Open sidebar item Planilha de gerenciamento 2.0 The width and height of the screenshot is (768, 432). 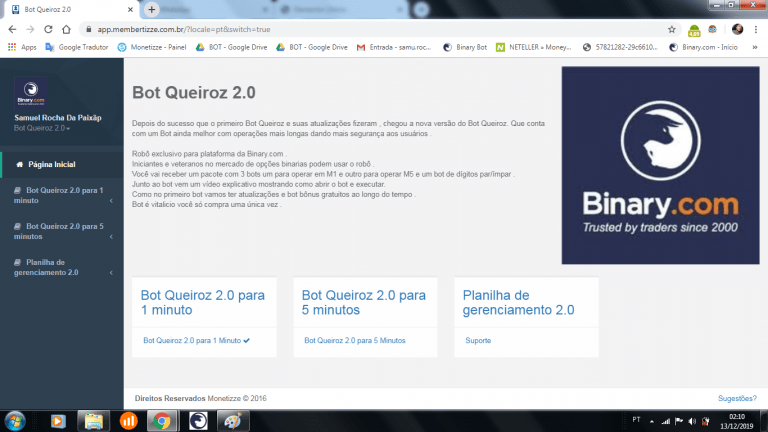[62, 267]
